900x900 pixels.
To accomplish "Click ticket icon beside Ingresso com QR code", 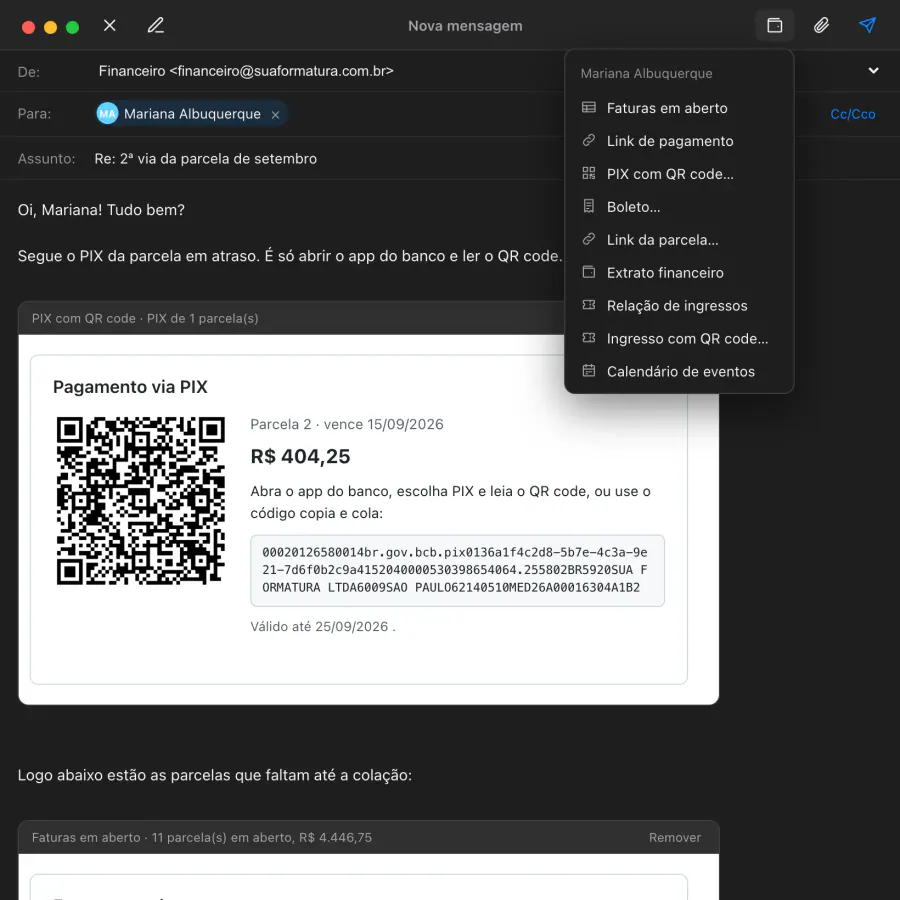I will 588,338.
